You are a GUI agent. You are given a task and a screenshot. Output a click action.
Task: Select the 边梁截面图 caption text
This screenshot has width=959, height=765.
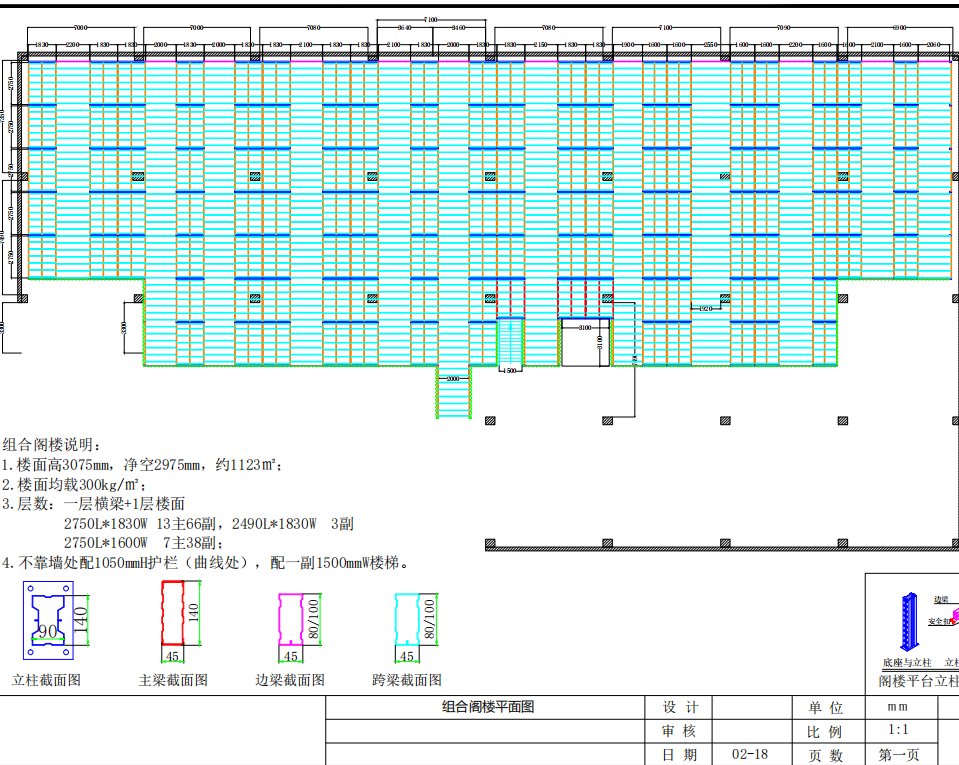click(290, 680)
